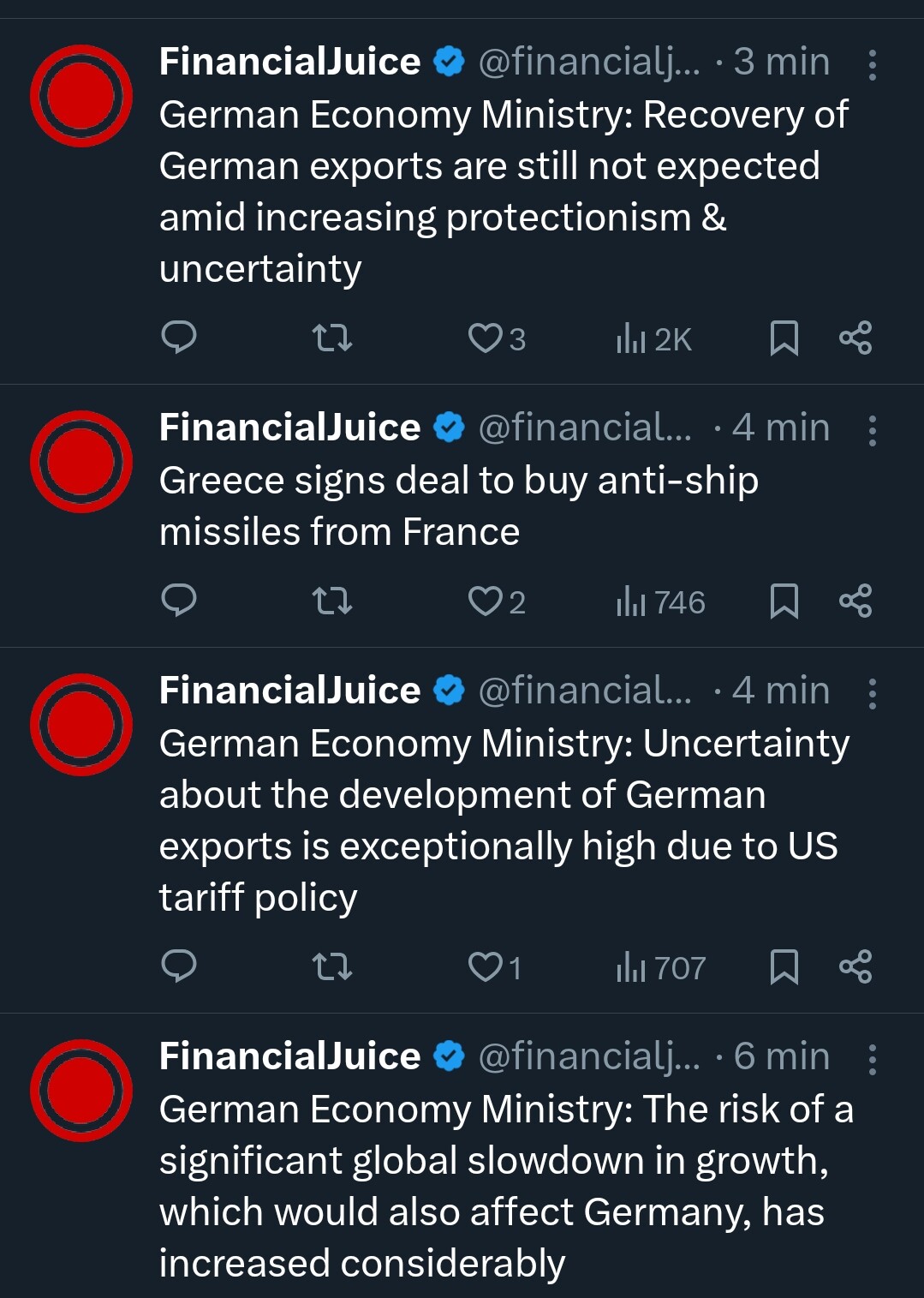Screen dimensions: 924x1298
Task: Share the US tariff policy tweet
Action: 855,966
